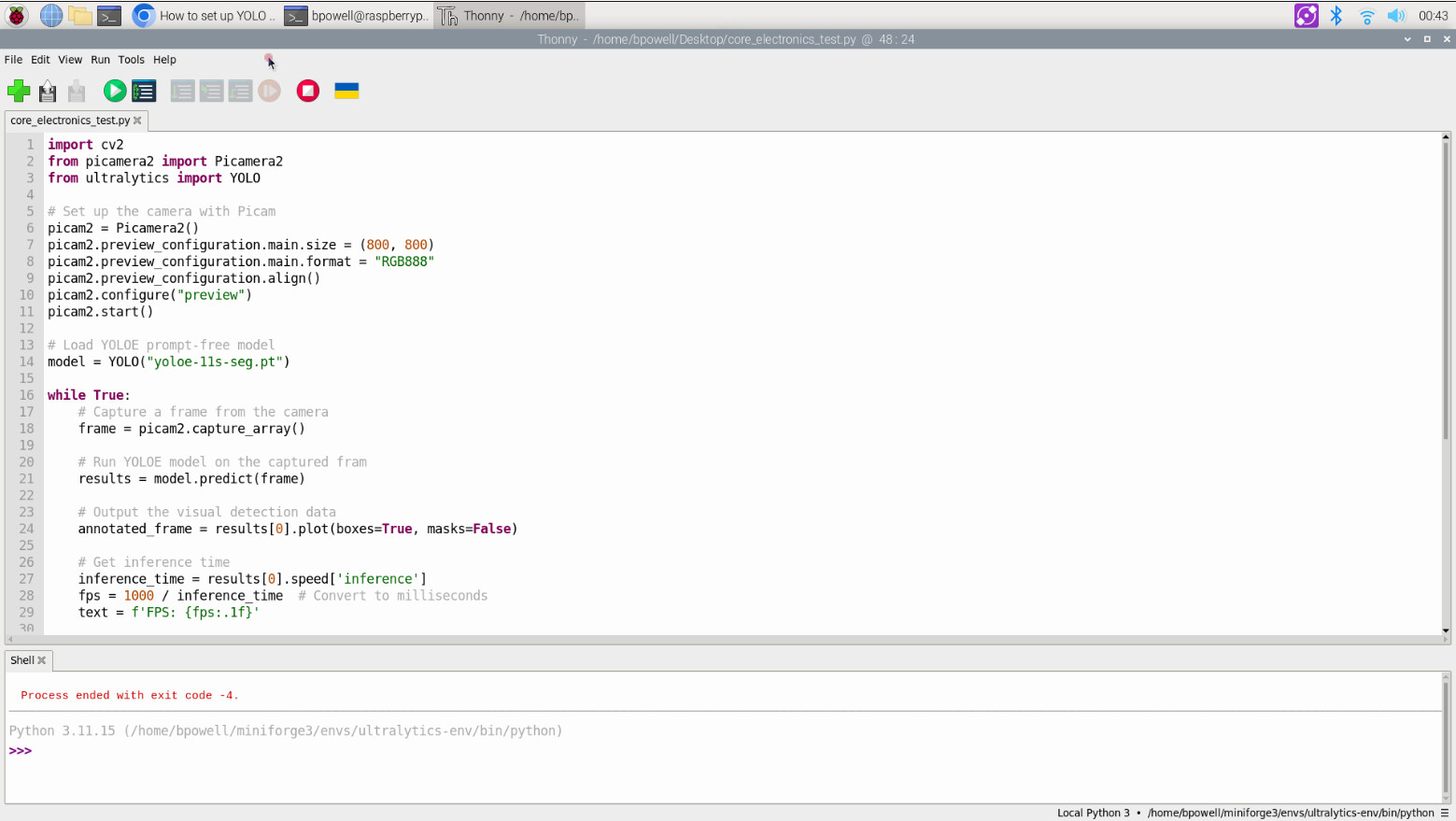Click the Load file toolbar icon
Viewport: 1456px width, 821px height.
coord(48,91)
